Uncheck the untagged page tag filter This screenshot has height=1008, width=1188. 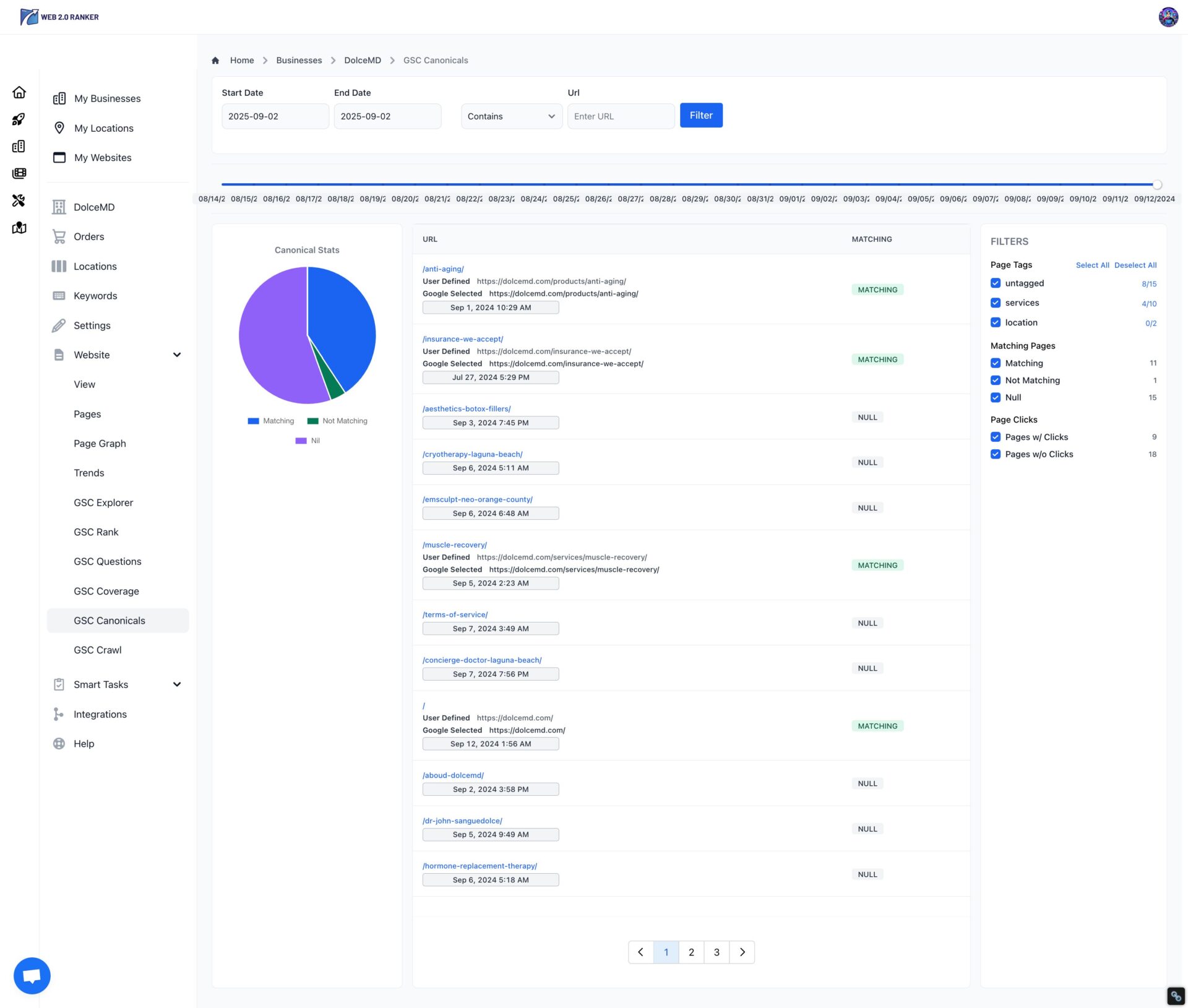click(995, 283)
